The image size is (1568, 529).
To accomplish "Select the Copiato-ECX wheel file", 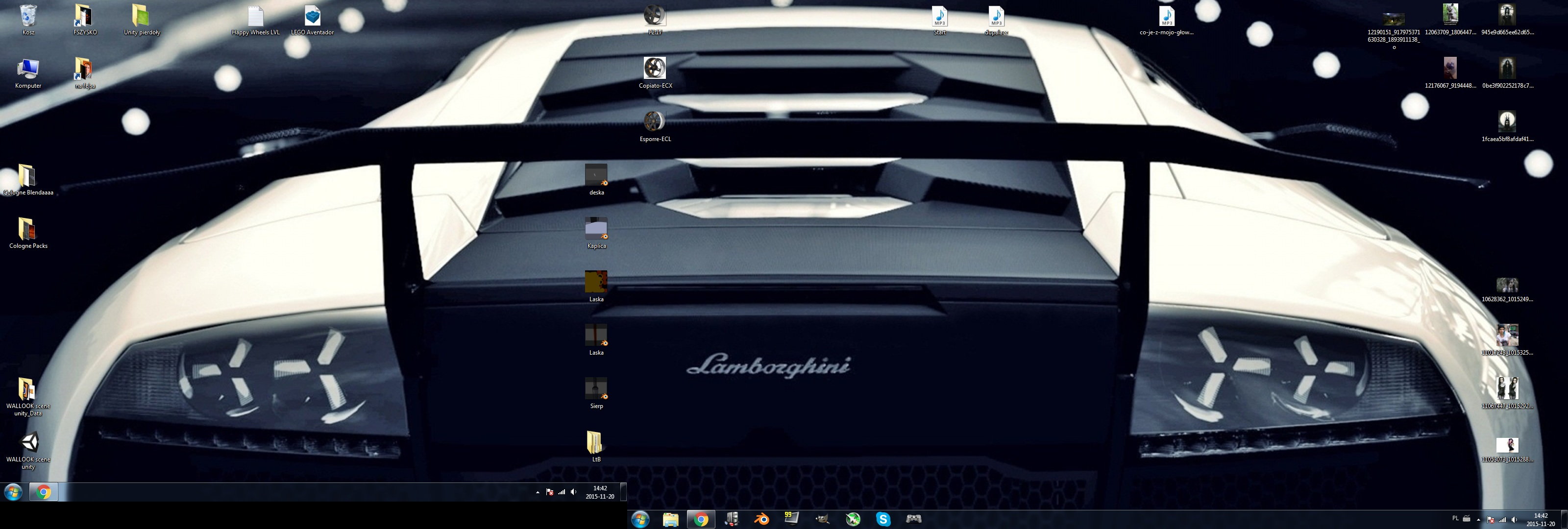I will [x=655, y=70].
